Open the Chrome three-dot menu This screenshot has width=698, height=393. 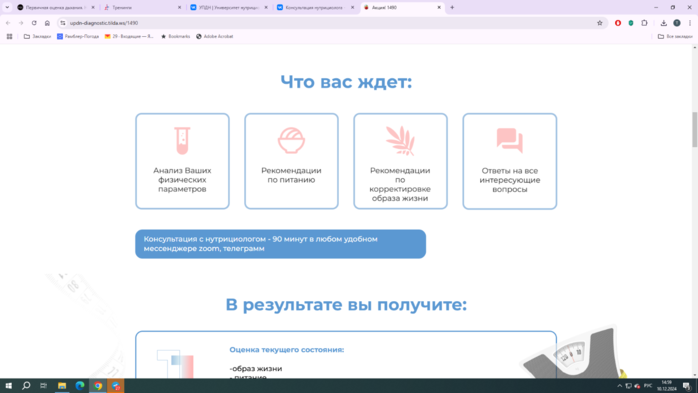point(690,23)
